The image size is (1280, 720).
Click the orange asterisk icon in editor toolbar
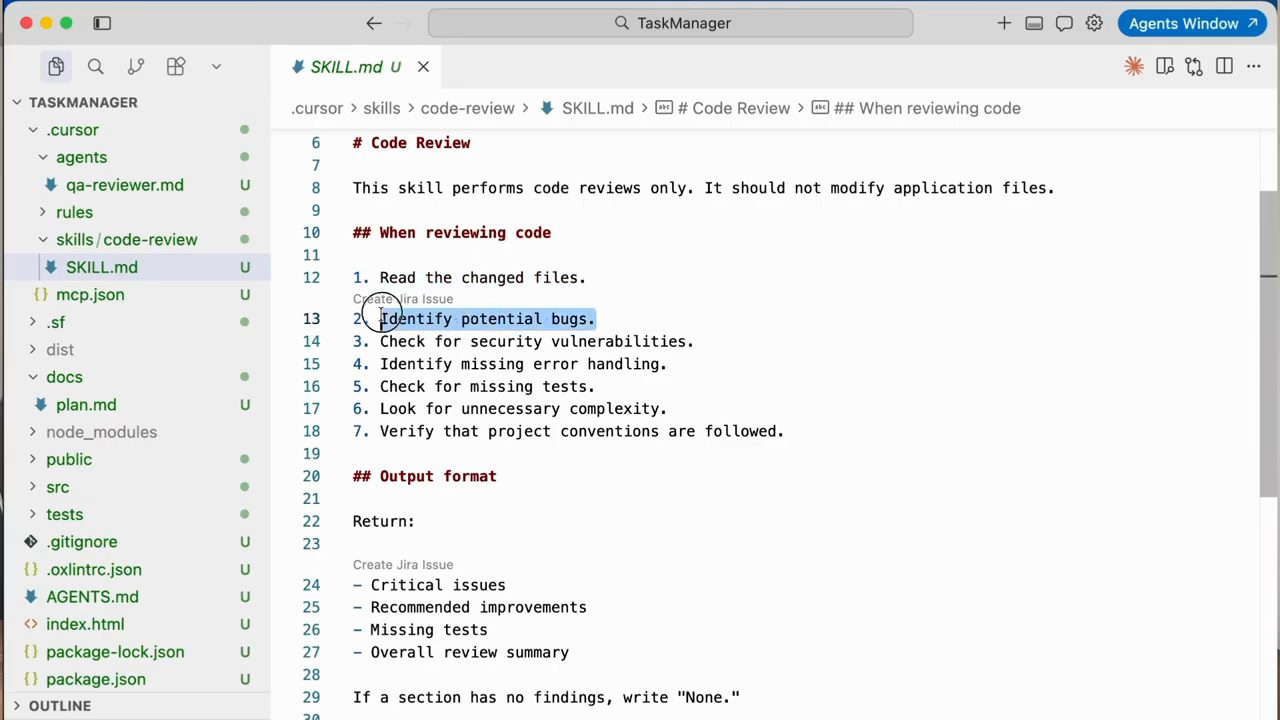[x=1134, y=67]
